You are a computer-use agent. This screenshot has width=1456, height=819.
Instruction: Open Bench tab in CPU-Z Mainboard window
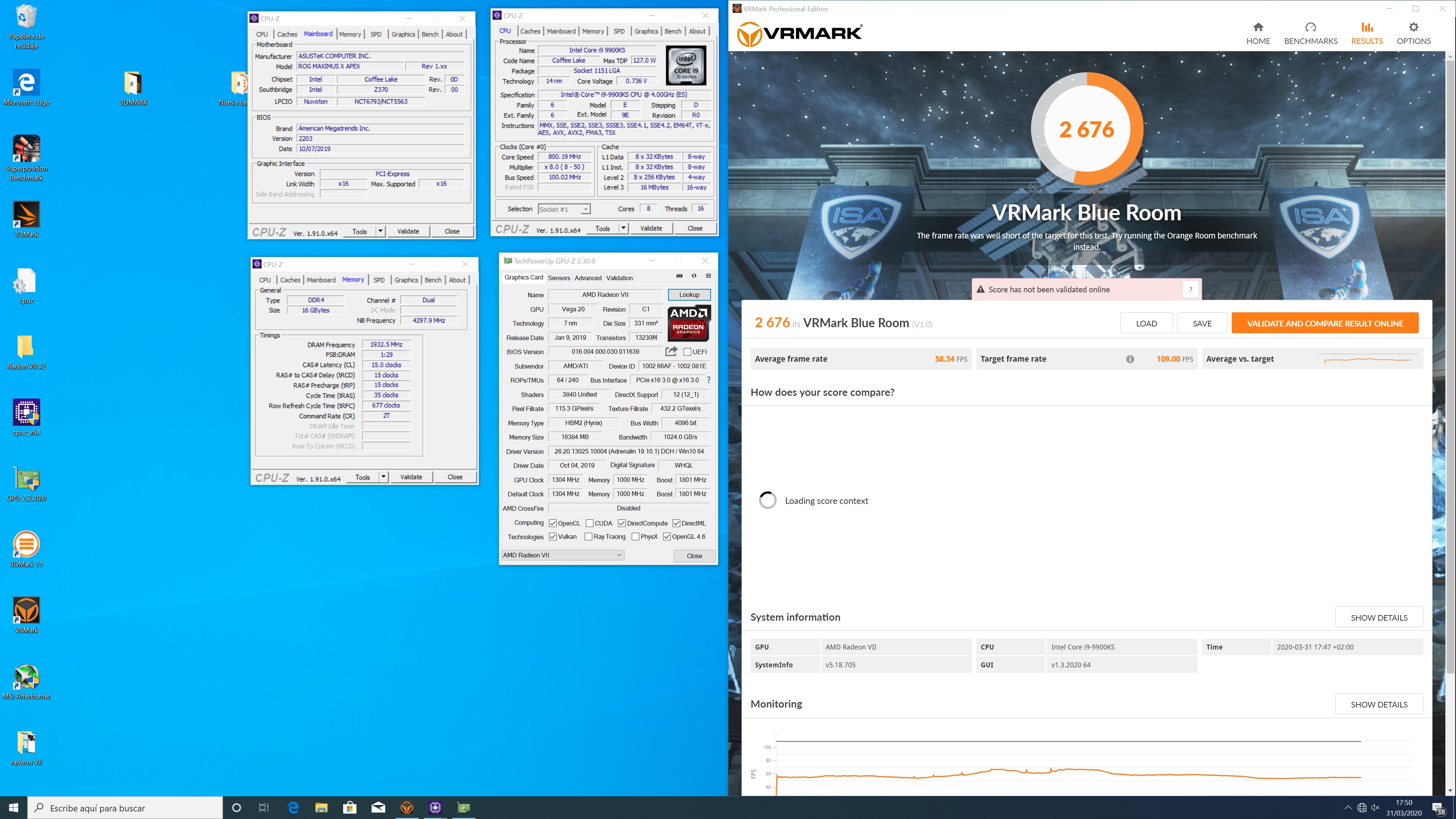pyautogui.click(x=430, y=34)
